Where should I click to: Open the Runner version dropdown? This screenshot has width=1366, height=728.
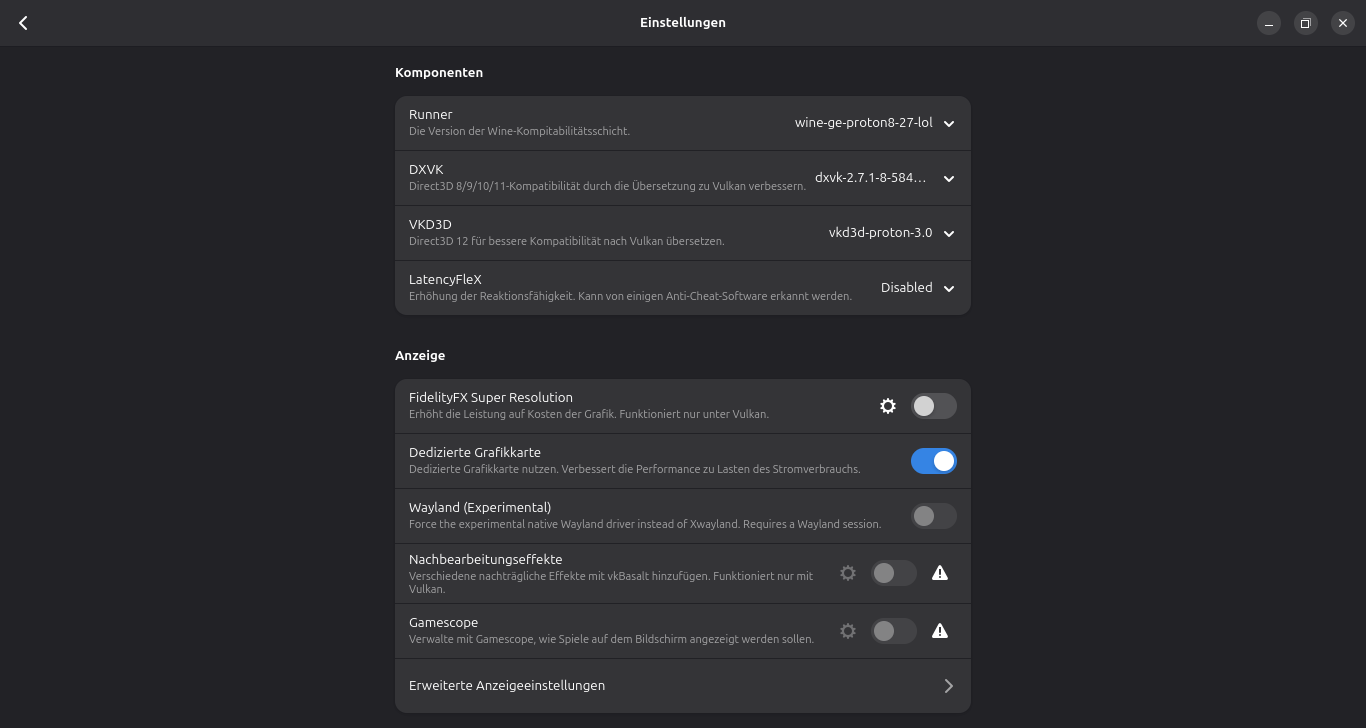(x=875, y=123)
